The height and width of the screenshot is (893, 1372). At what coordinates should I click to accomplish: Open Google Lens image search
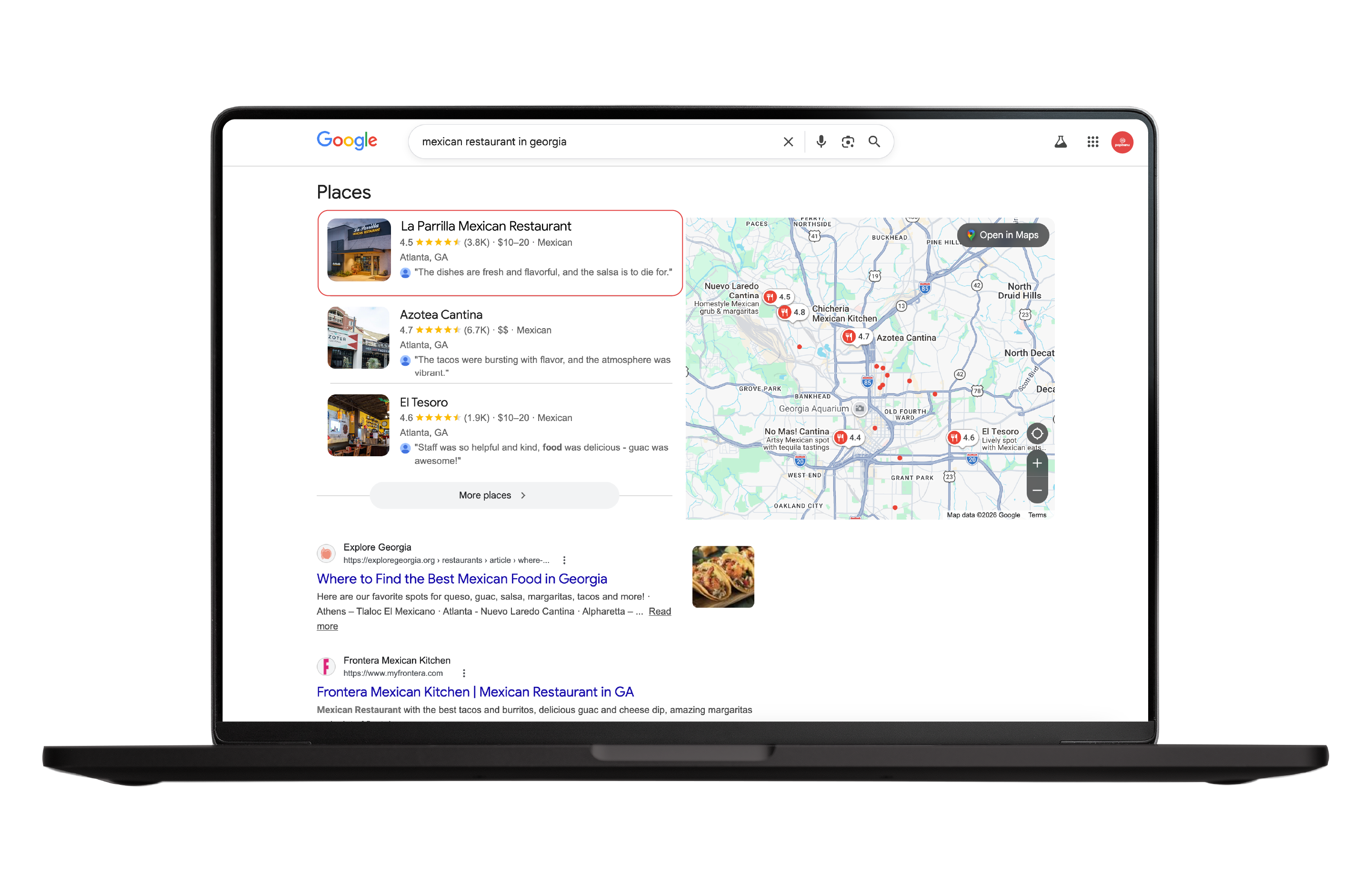pos(847,141)
